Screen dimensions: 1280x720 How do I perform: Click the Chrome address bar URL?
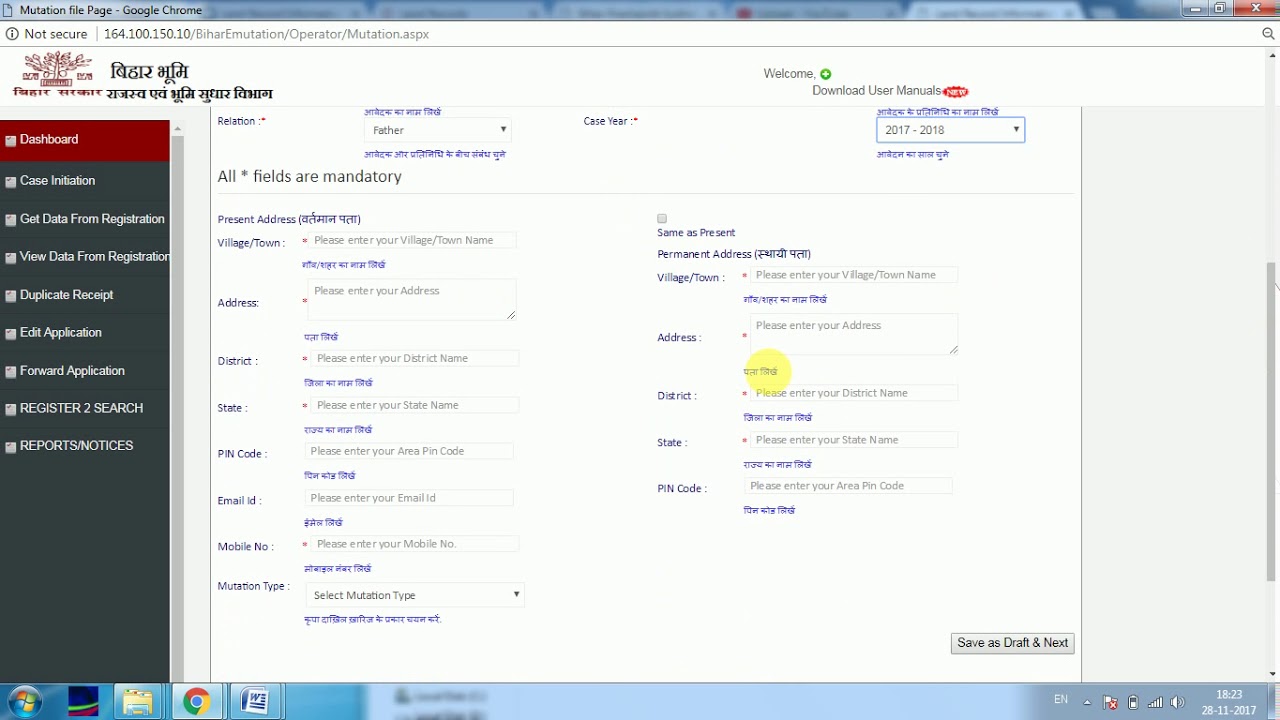[267, 34]
